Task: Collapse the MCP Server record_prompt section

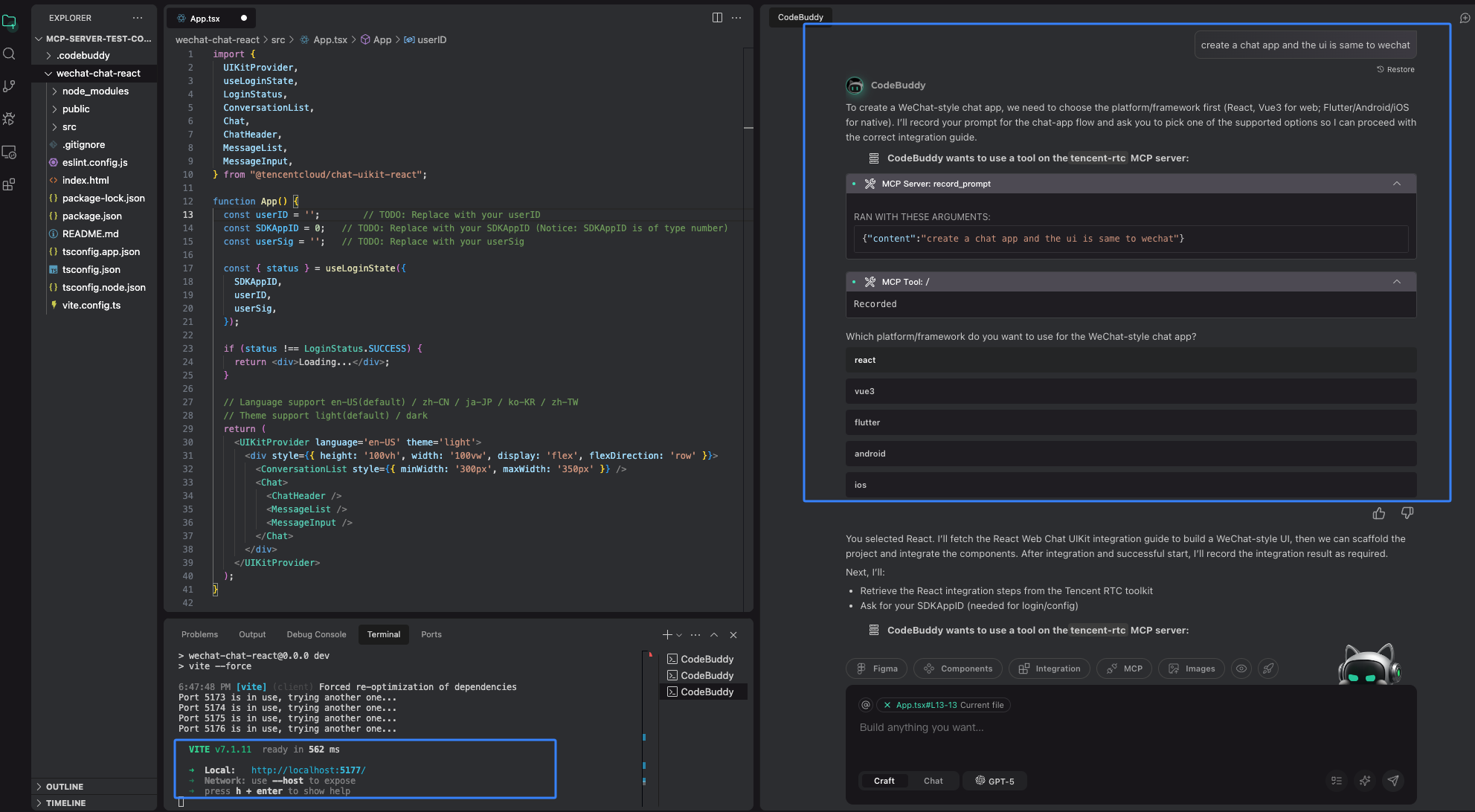Action: point(1396,184)
